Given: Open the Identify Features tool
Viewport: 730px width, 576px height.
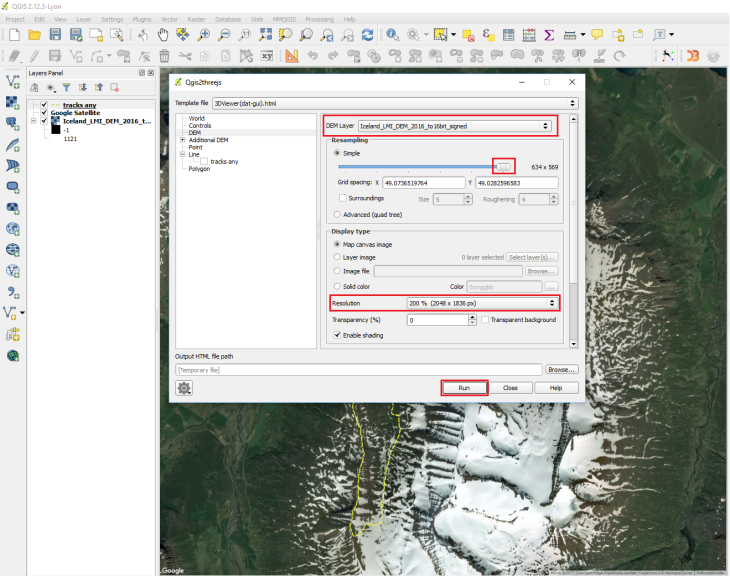Looking at the screenshot, I should 392,35.
